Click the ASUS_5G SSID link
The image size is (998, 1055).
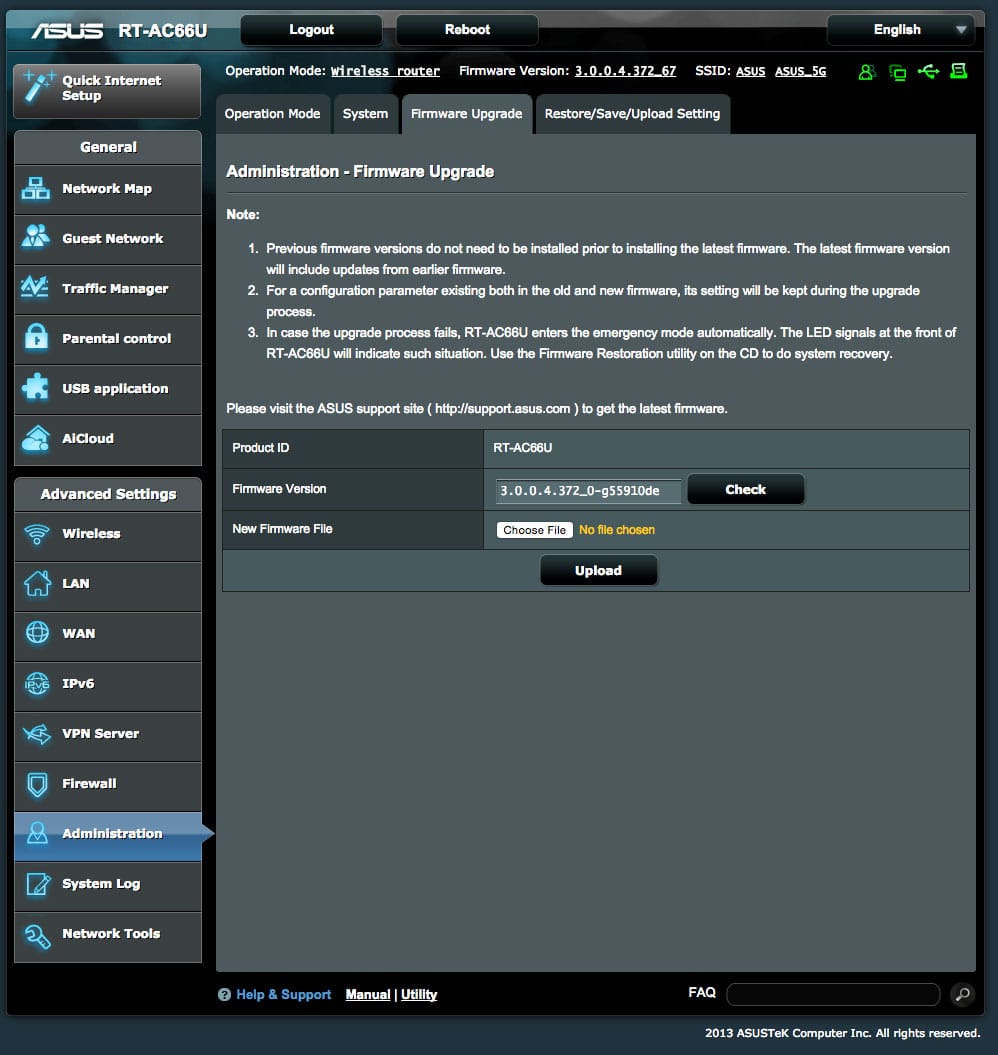[800, 71]
